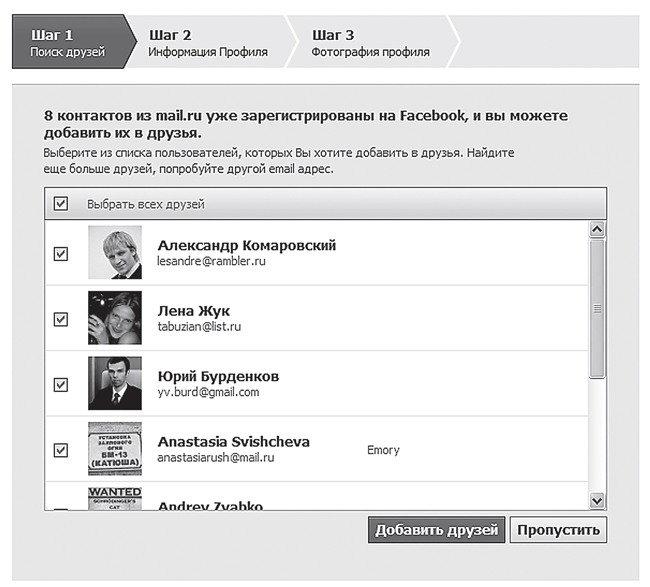Click the scrollbar down arrow
This screenshot has width=650, height=587.
tap(597, 501)
